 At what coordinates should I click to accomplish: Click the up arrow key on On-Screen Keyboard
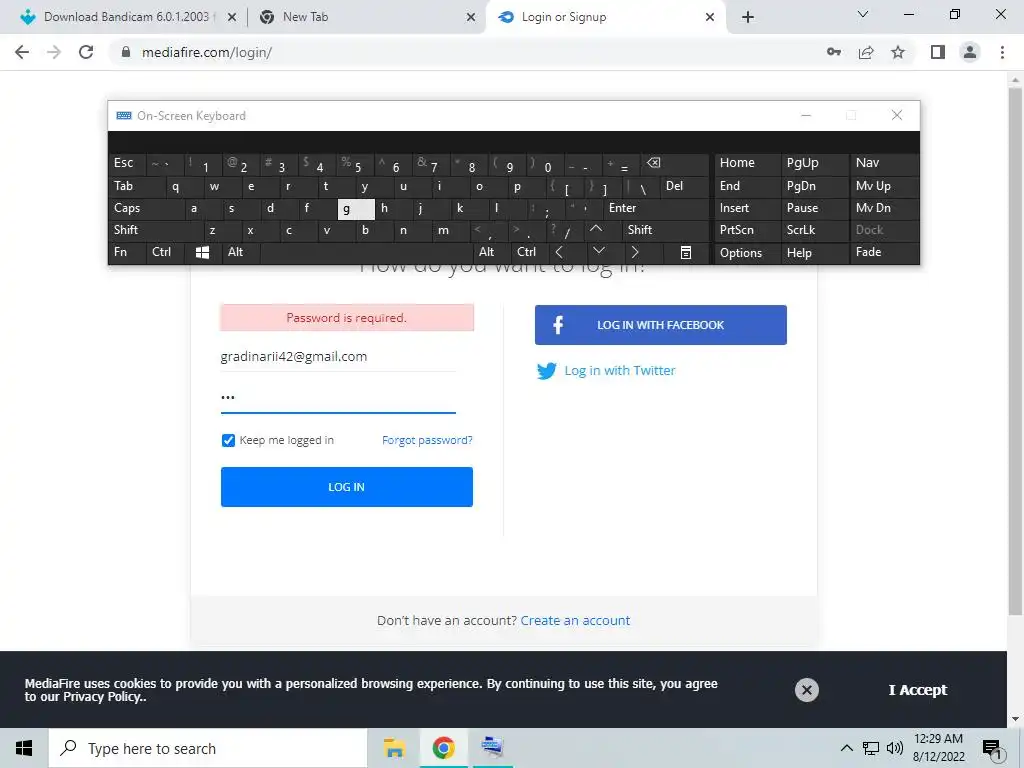[x=596, y=230]
